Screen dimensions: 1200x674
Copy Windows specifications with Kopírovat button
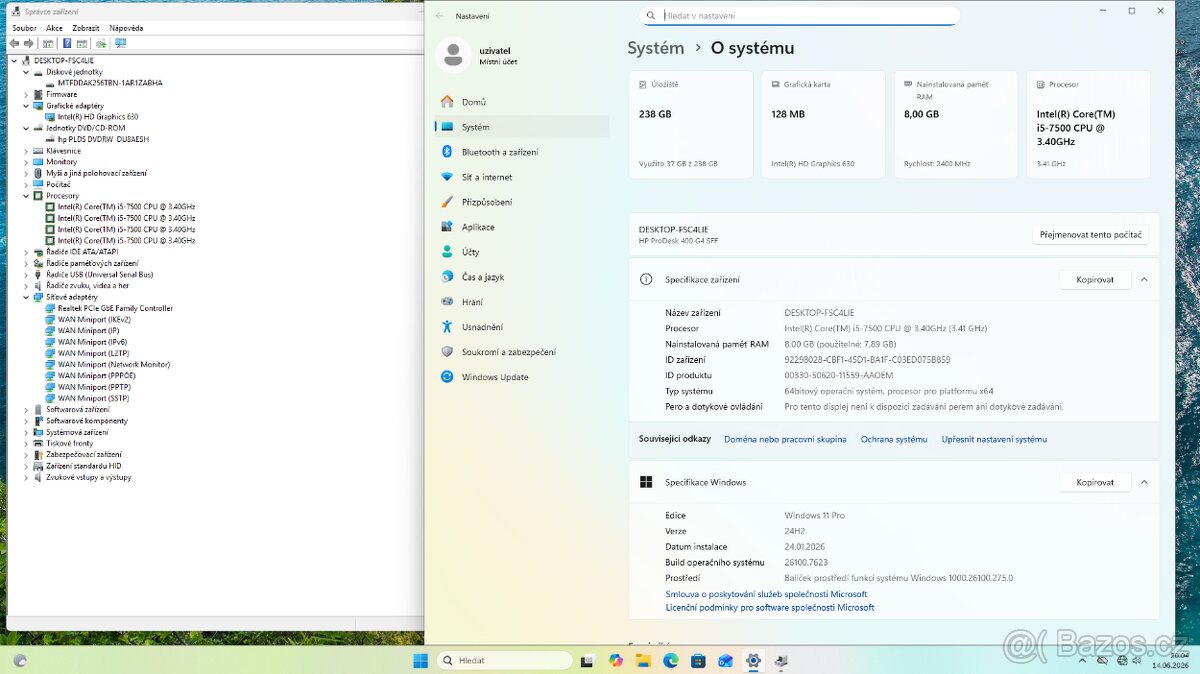pos(1095,482)
